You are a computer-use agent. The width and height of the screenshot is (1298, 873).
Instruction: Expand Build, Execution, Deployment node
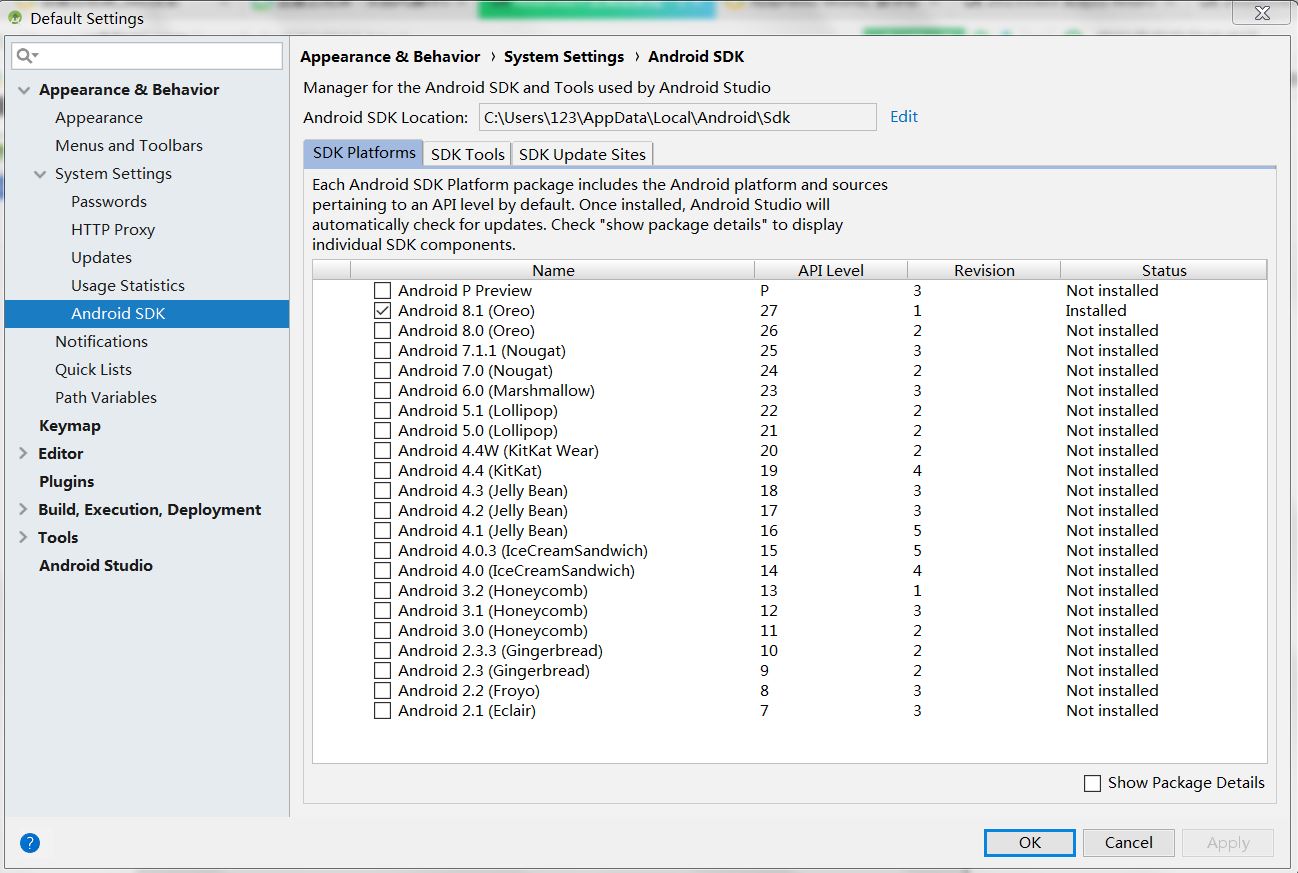coord(23,510)
